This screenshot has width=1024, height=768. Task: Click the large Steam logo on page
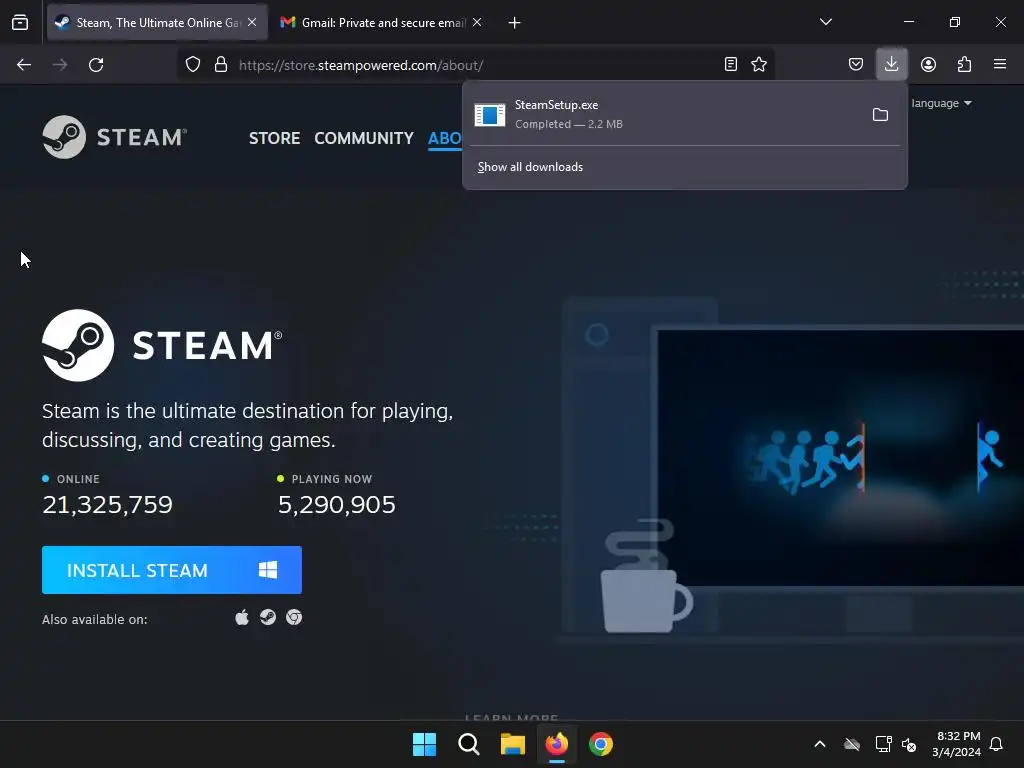[162, 345]
